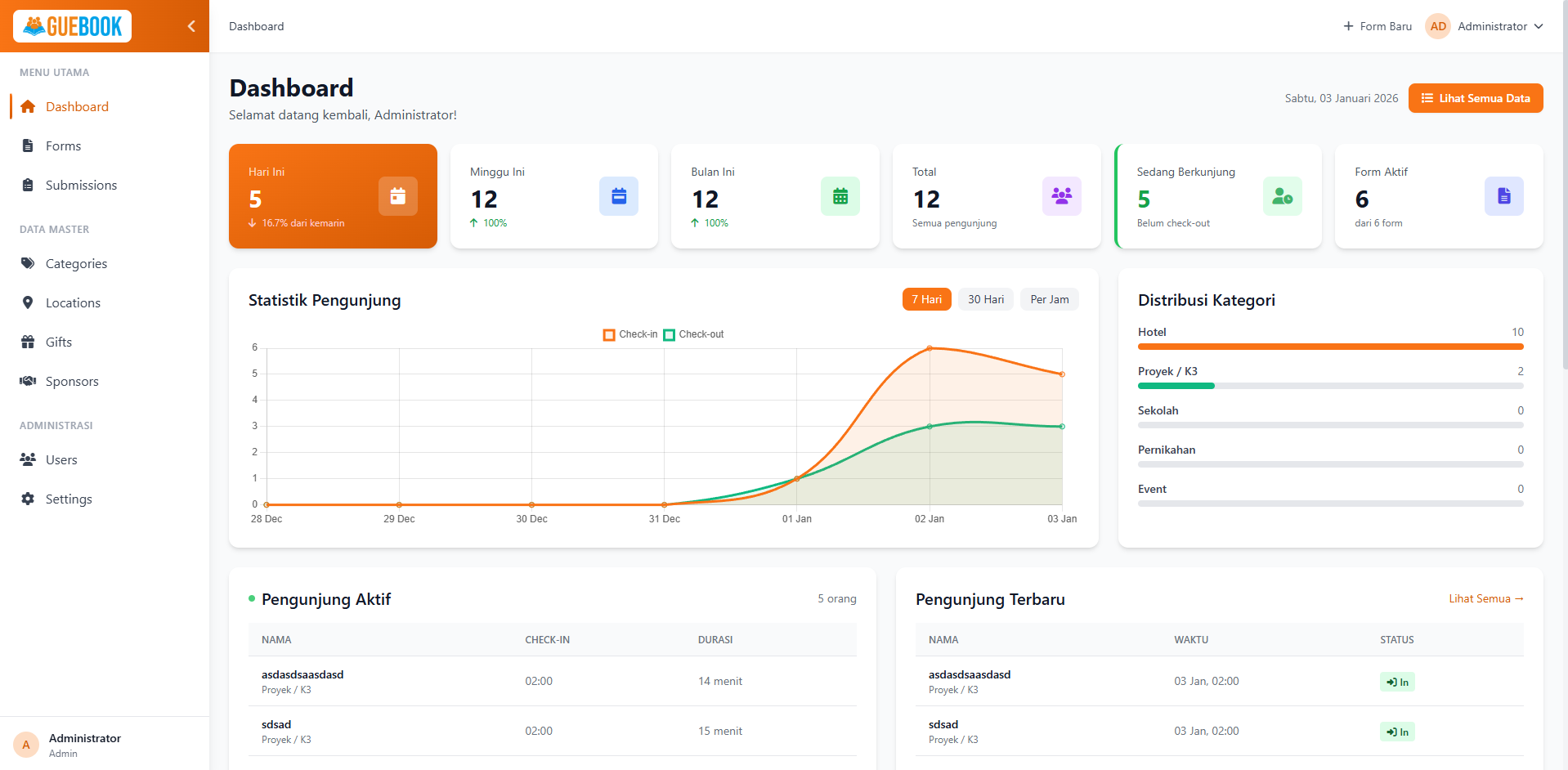Viewport: 1568px width, 770px height.
Task: Click the GueBook logo
Action: [72, 25]
